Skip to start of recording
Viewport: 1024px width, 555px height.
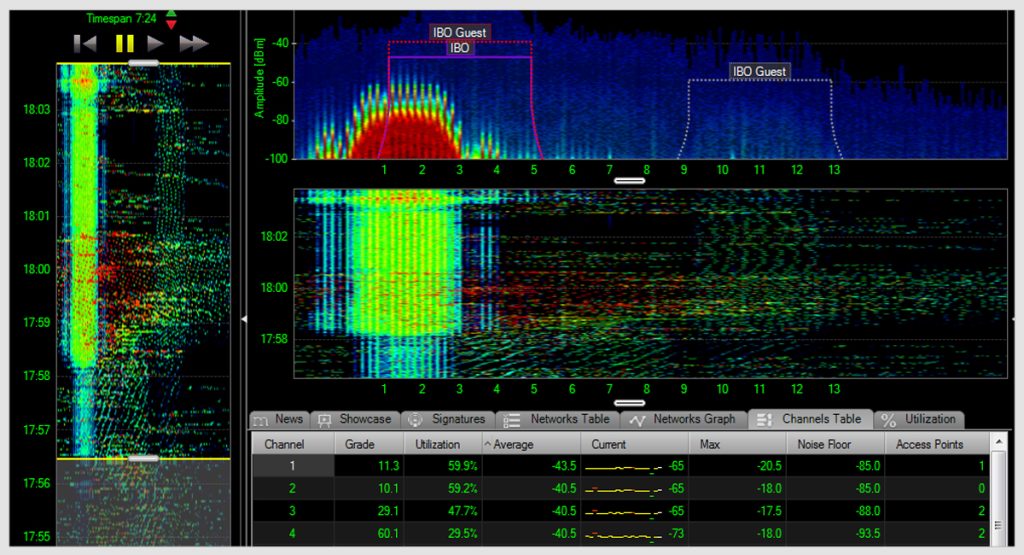(86, 43)
